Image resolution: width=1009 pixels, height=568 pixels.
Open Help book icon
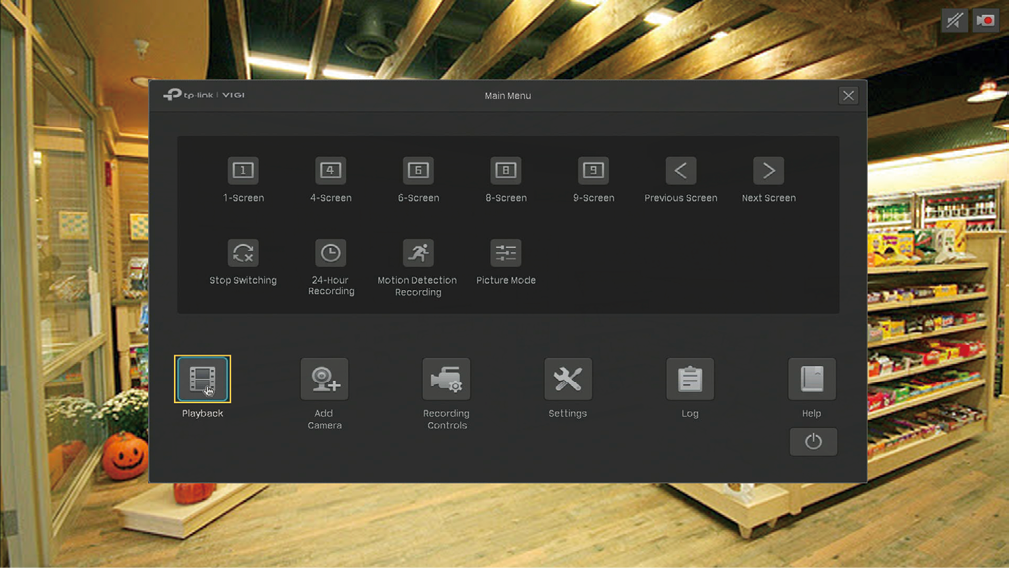click(811, 379)
